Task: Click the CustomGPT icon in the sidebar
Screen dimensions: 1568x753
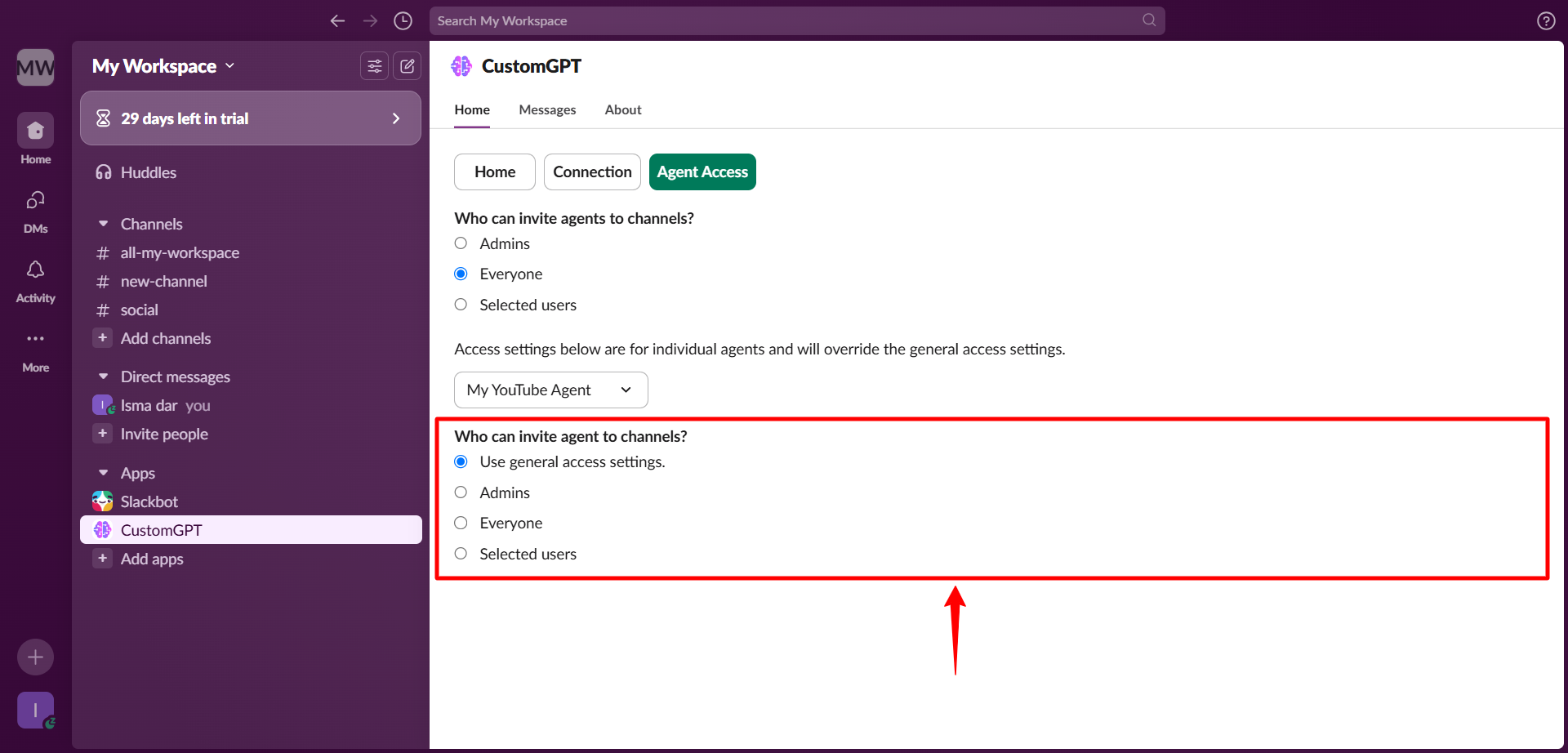Action: click(103, 530)
